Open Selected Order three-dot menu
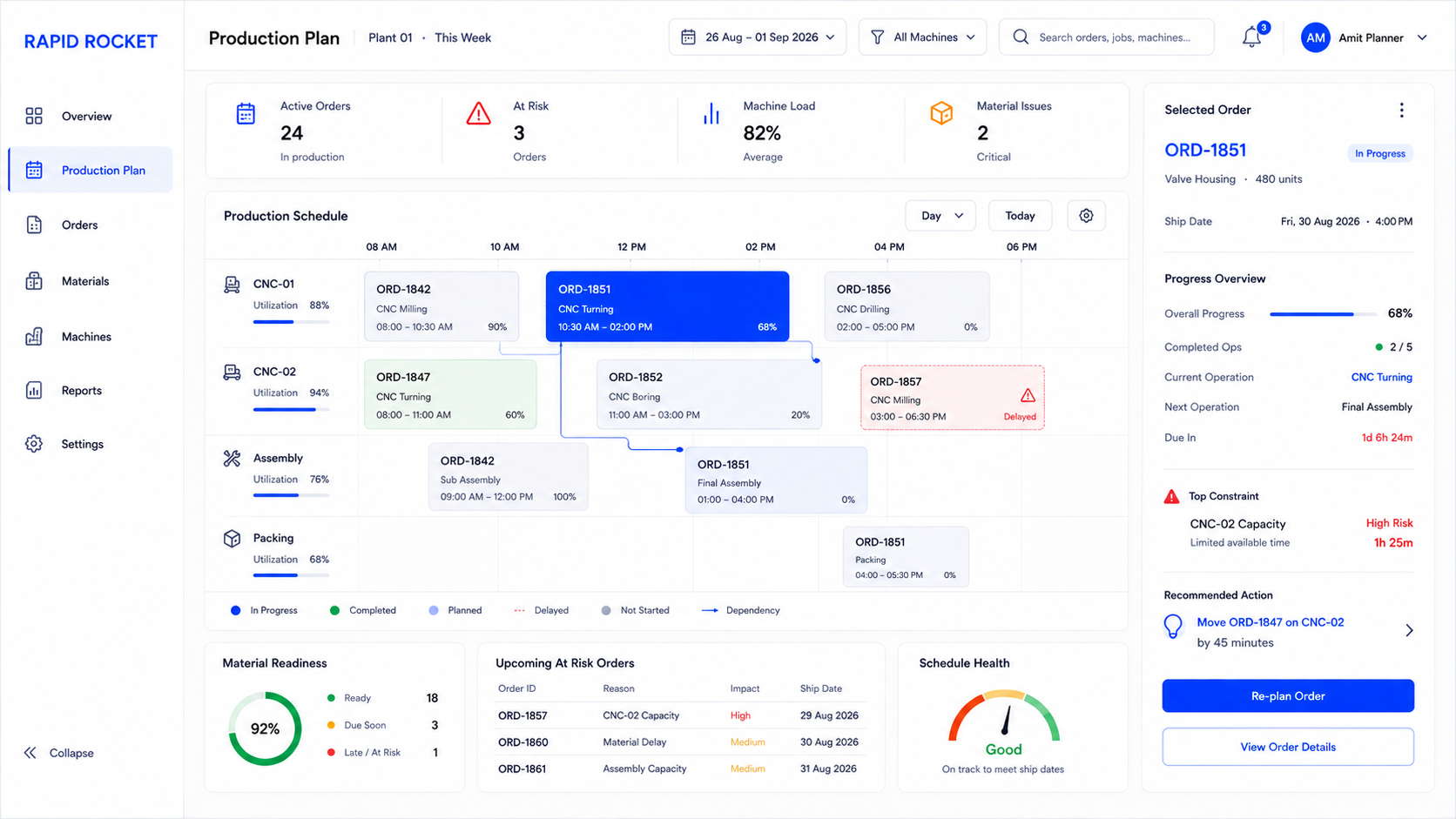Image resolution: width=1456 pixels, height=819 pixels. (x=1401, y=110)
